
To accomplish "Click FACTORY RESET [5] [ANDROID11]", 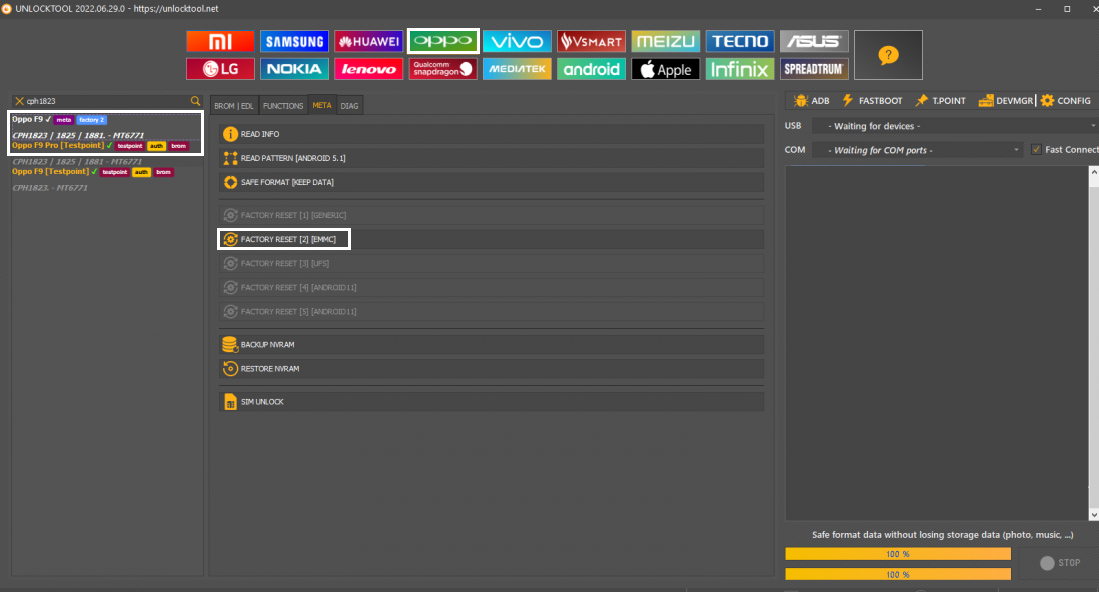I will [491, 312].
